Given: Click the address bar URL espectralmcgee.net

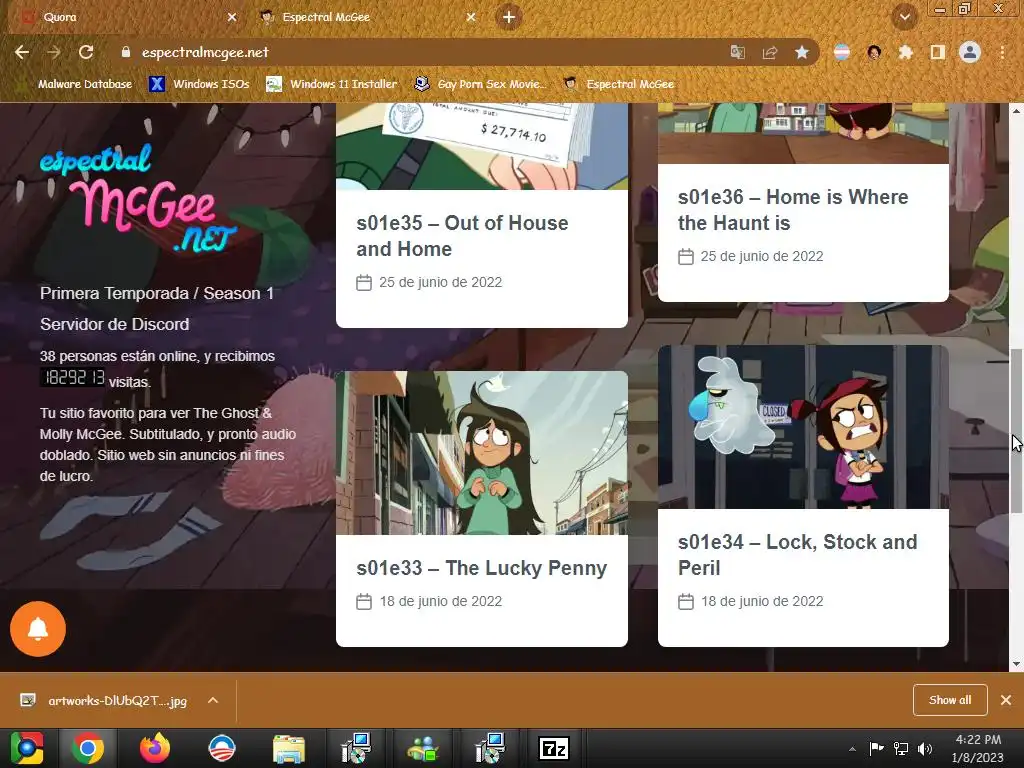Looking at the screenshot, I should tap(205, 52).
